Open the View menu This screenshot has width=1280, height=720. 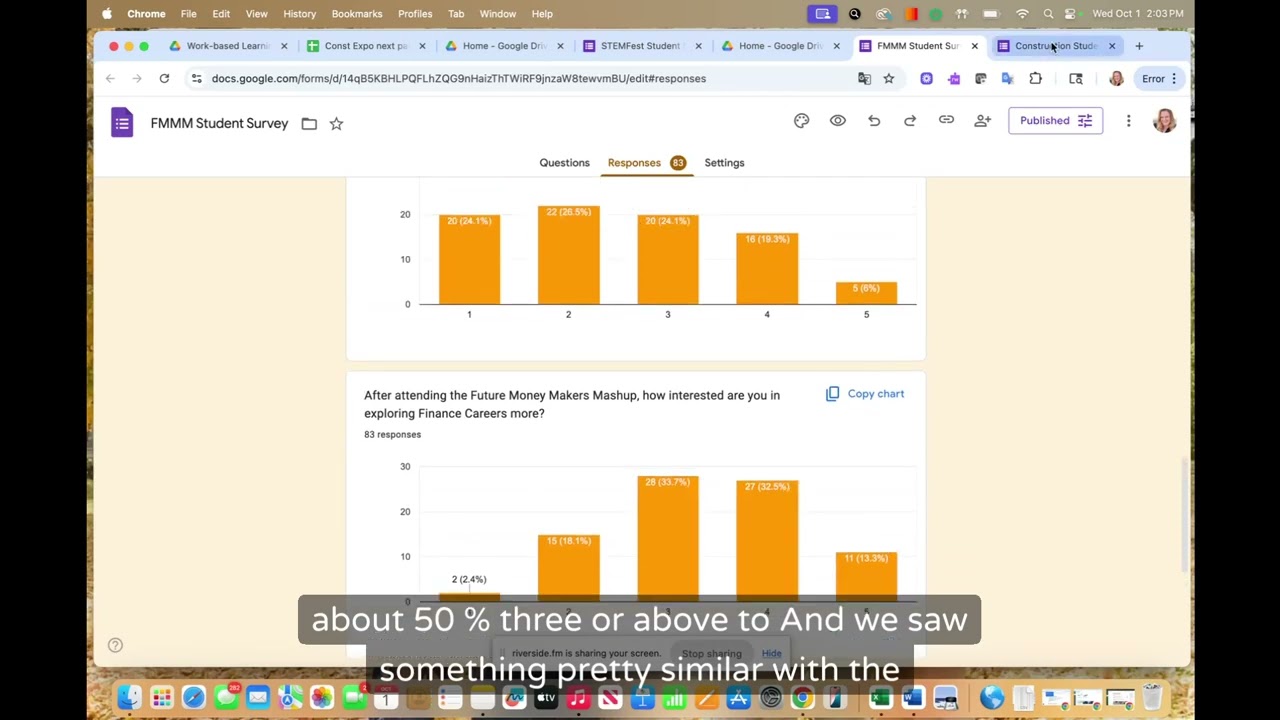click(256, 14)
